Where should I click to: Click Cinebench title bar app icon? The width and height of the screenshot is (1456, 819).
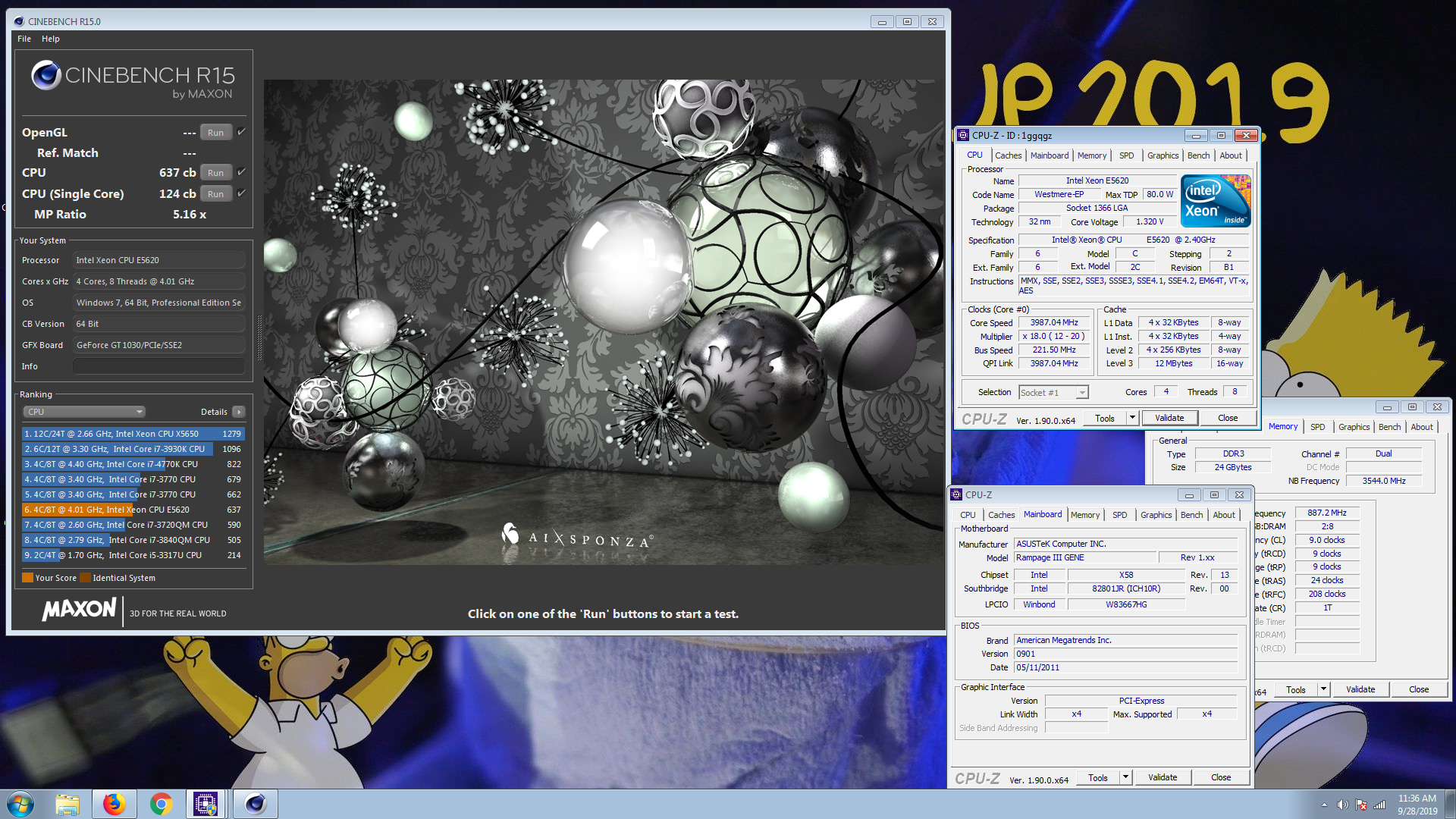19,21
